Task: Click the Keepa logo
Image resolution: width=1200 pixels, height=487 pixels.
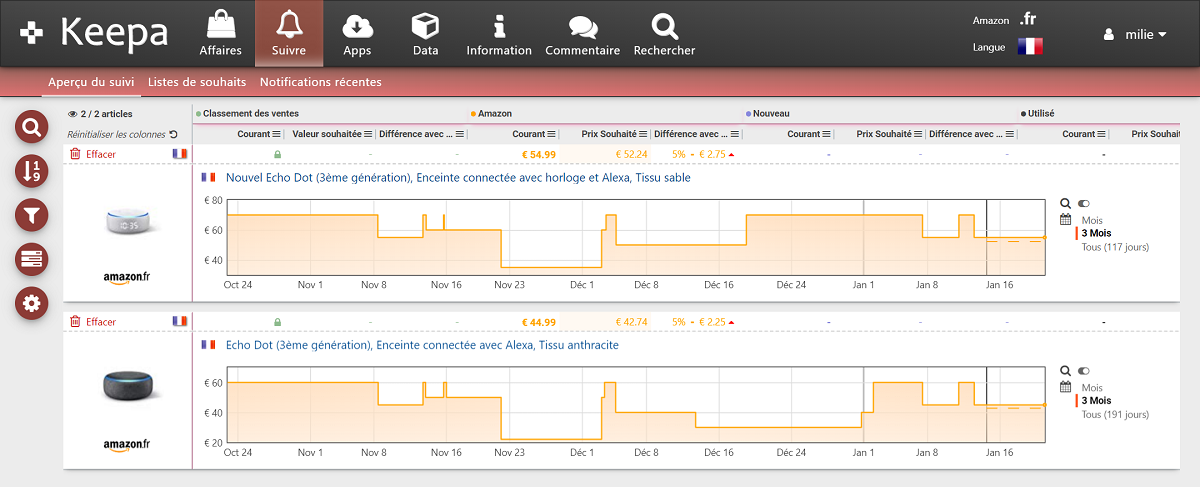Action: [95, 33]
